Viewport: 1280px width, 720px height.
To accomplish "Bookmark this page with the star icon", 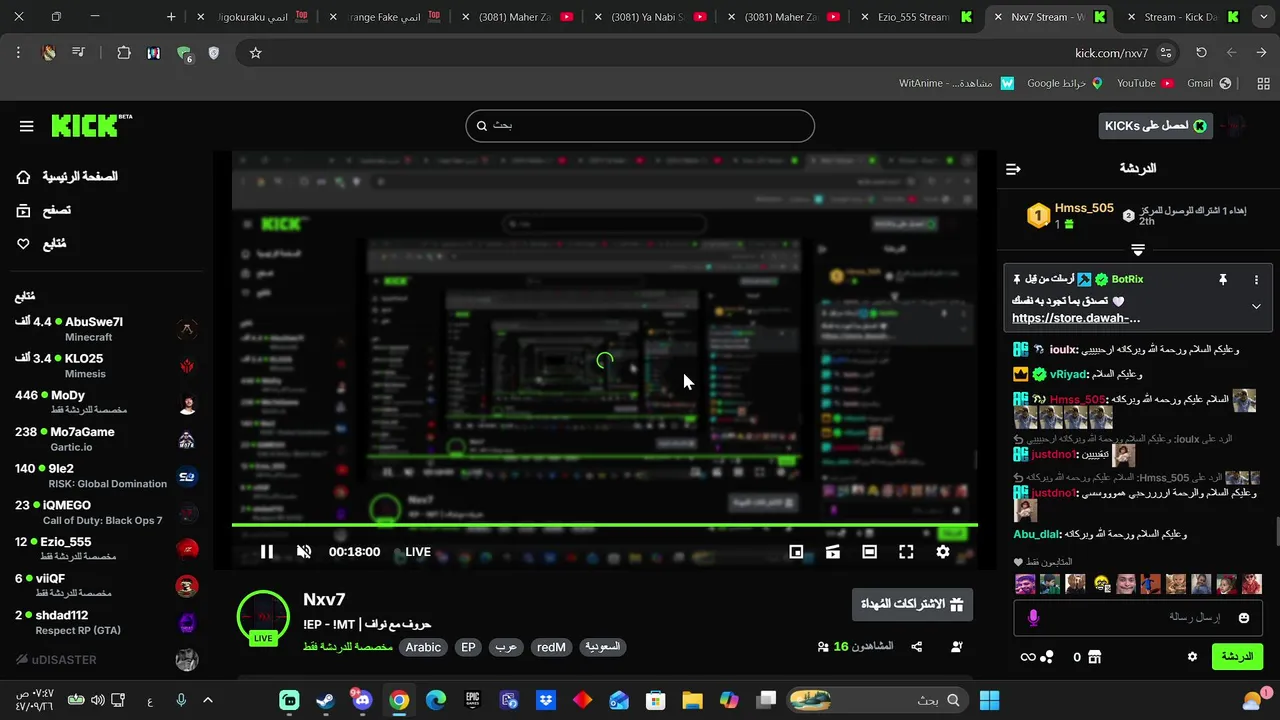I will [255, 53].
